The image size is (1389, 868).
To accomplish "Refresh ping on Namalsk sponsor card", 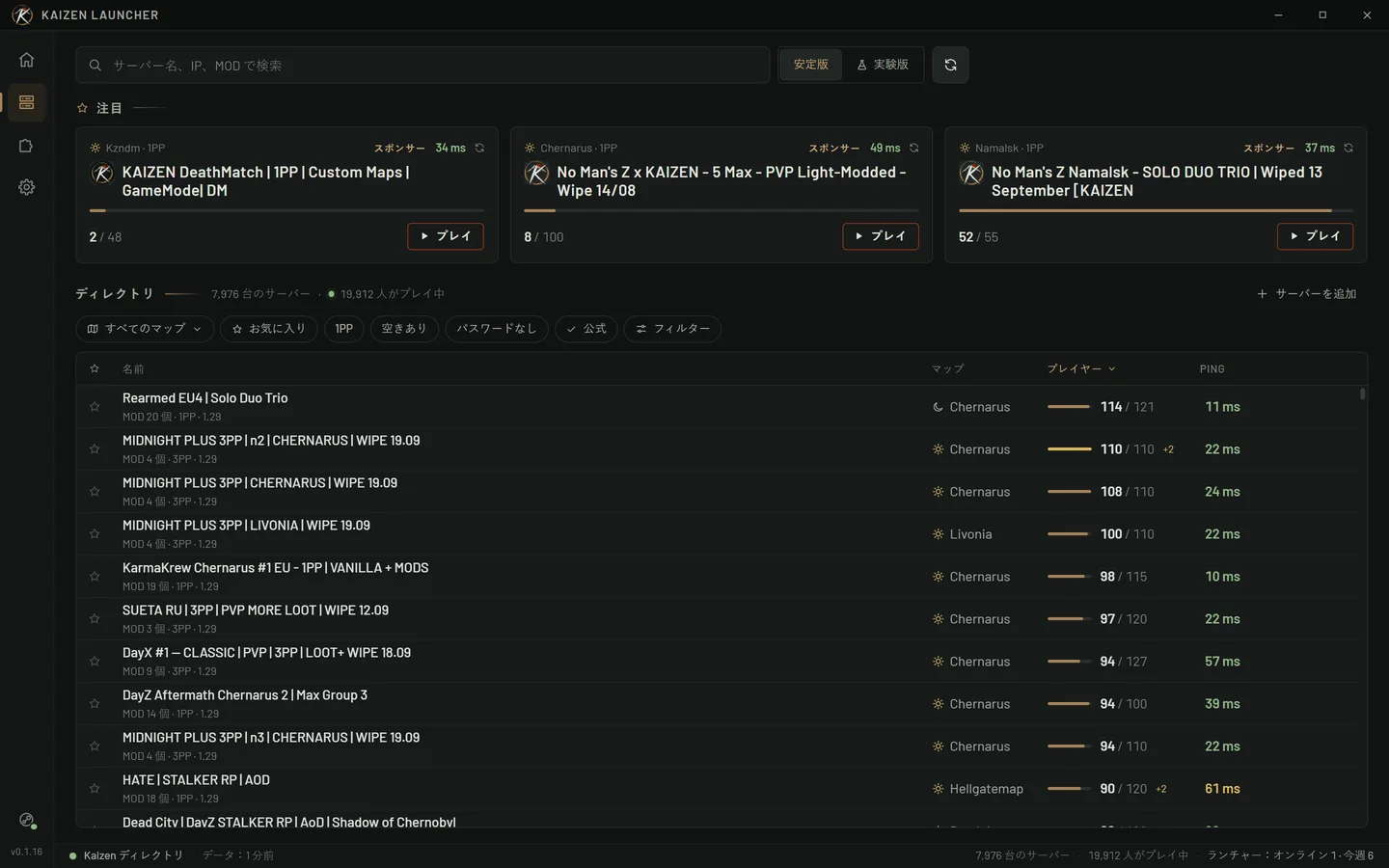I will [1348, 149].
